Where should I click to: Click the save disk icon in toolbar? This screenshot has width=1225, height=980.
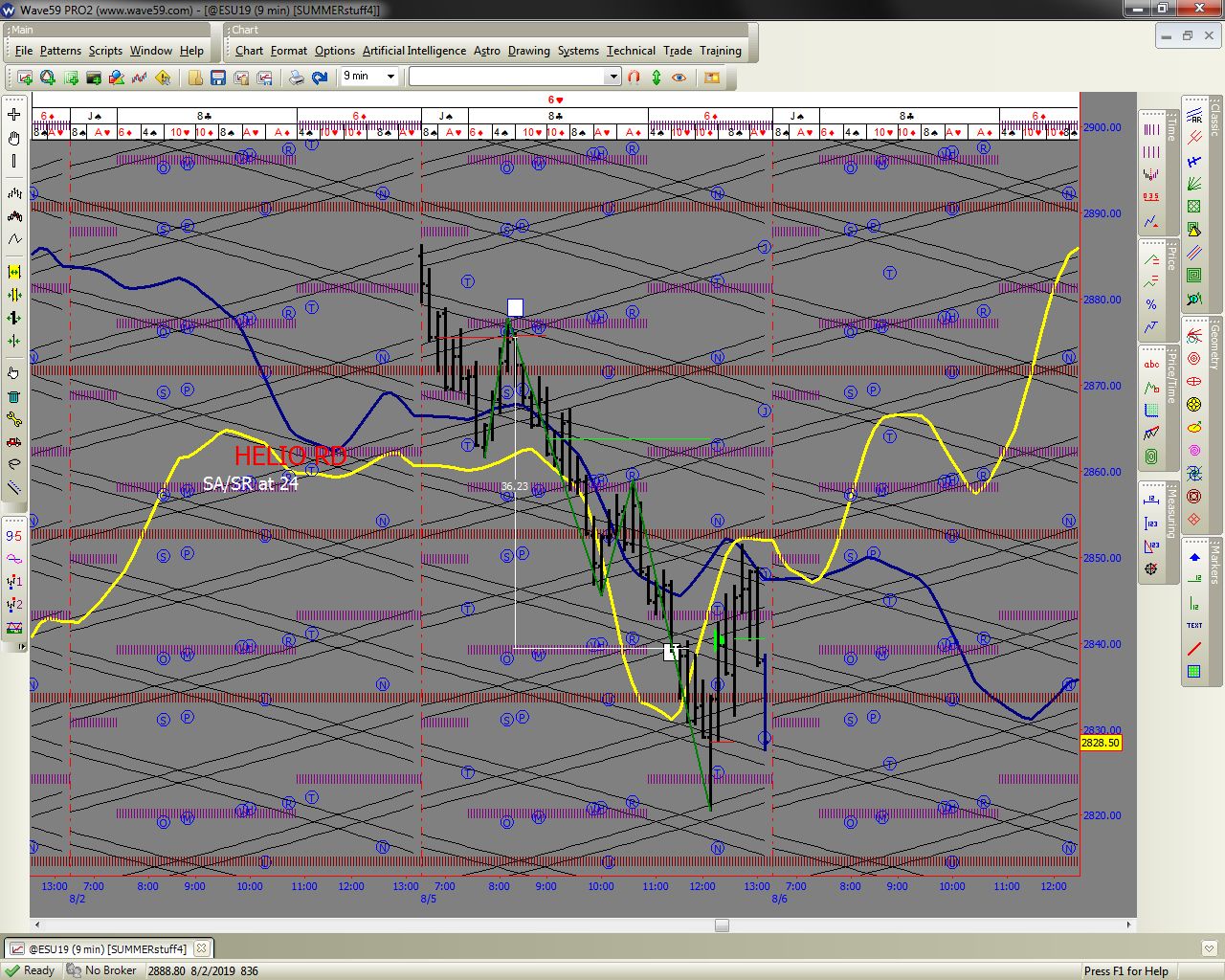(218, 78)
